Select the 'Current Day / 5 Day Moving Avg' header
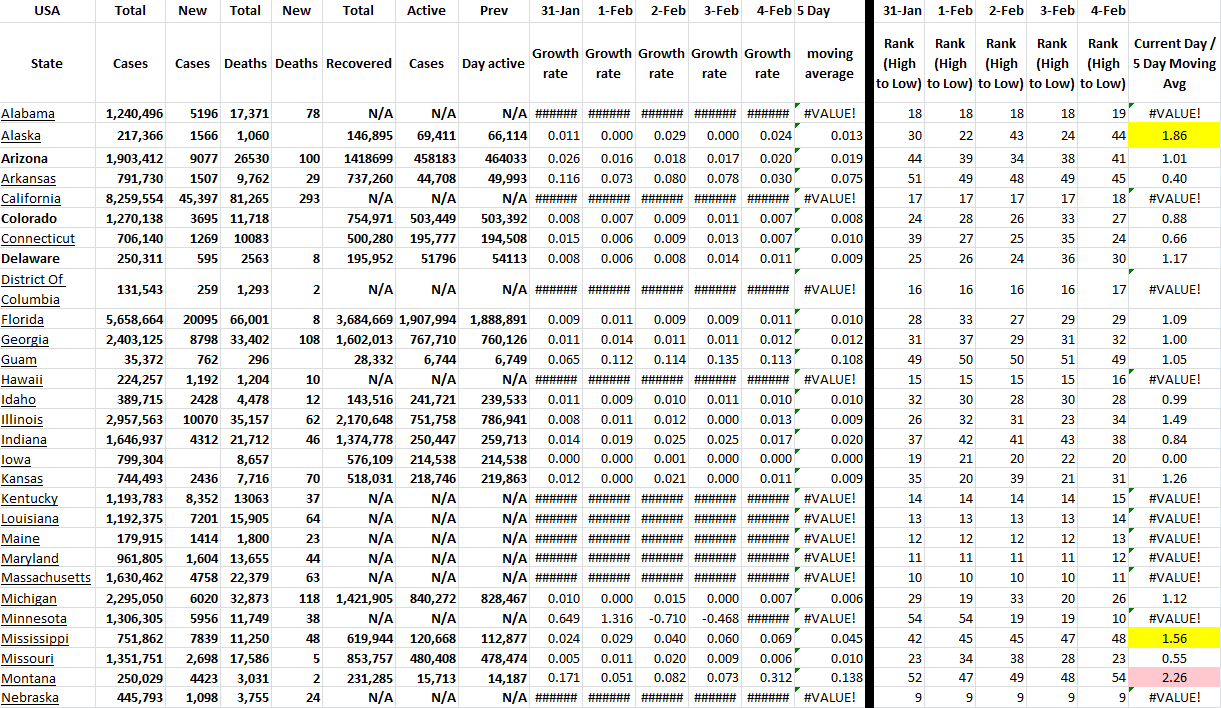The height and width of the screenshot is (708, 1221). click(x=1174, y=63)
